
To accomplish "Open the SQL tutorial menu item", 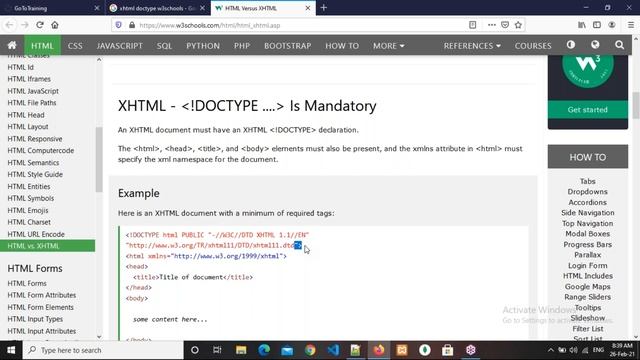I will click(164, 46).
